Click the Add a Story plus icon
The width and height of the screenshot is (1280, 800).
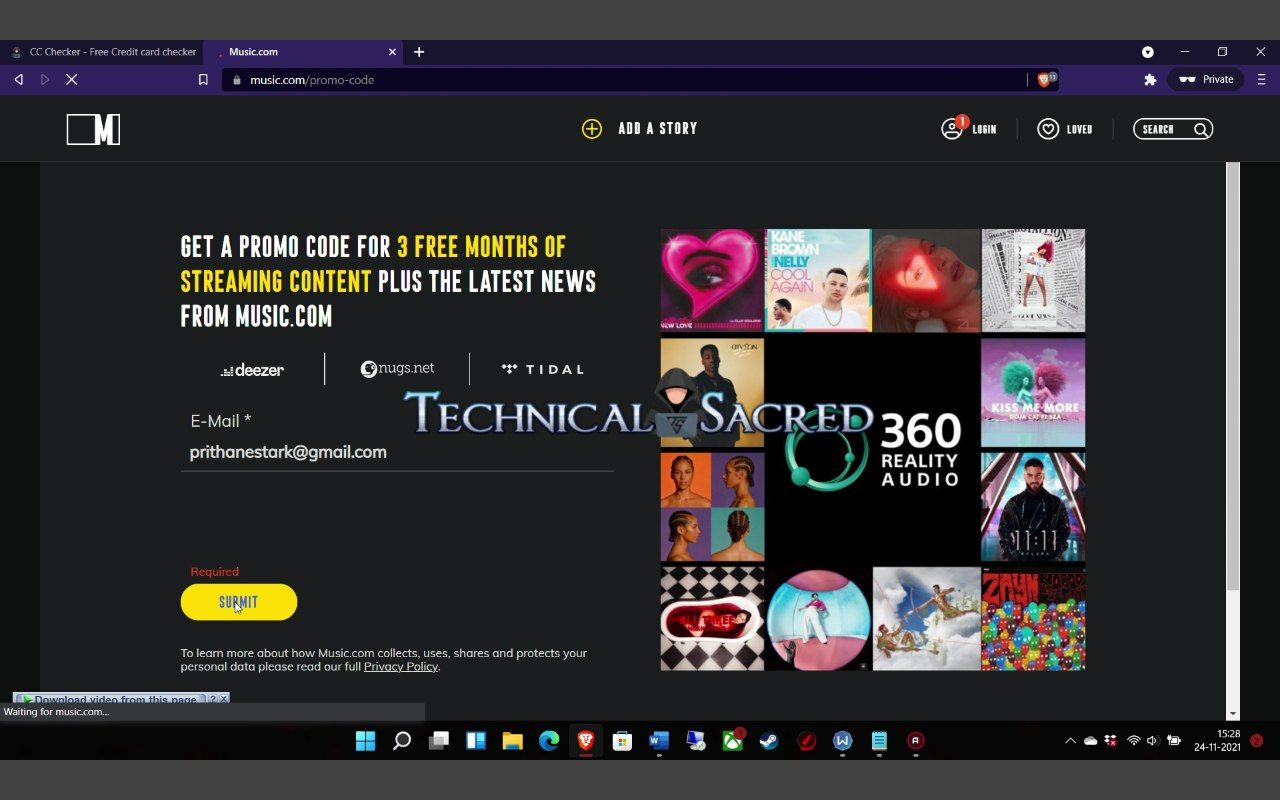pos(592,129)
